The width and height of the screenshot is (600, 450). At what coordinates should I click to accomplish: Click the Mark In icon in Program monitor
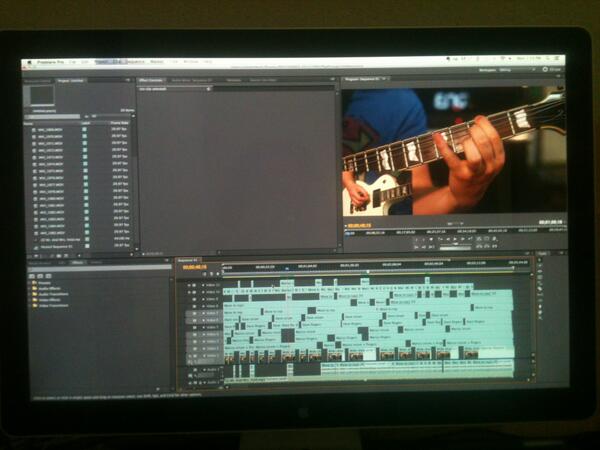[416, 239]
